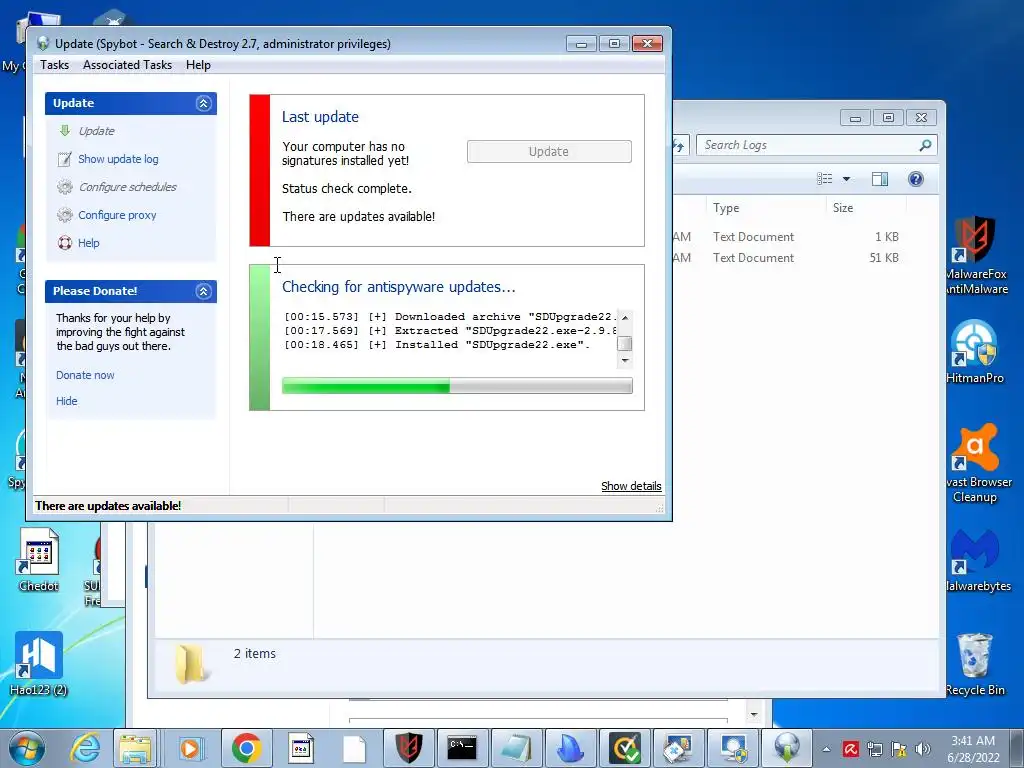This screenshot has height=768, width=1024.
Task: Click the lifebuoy Help icon in sidebar
Action: pos(65,243)
